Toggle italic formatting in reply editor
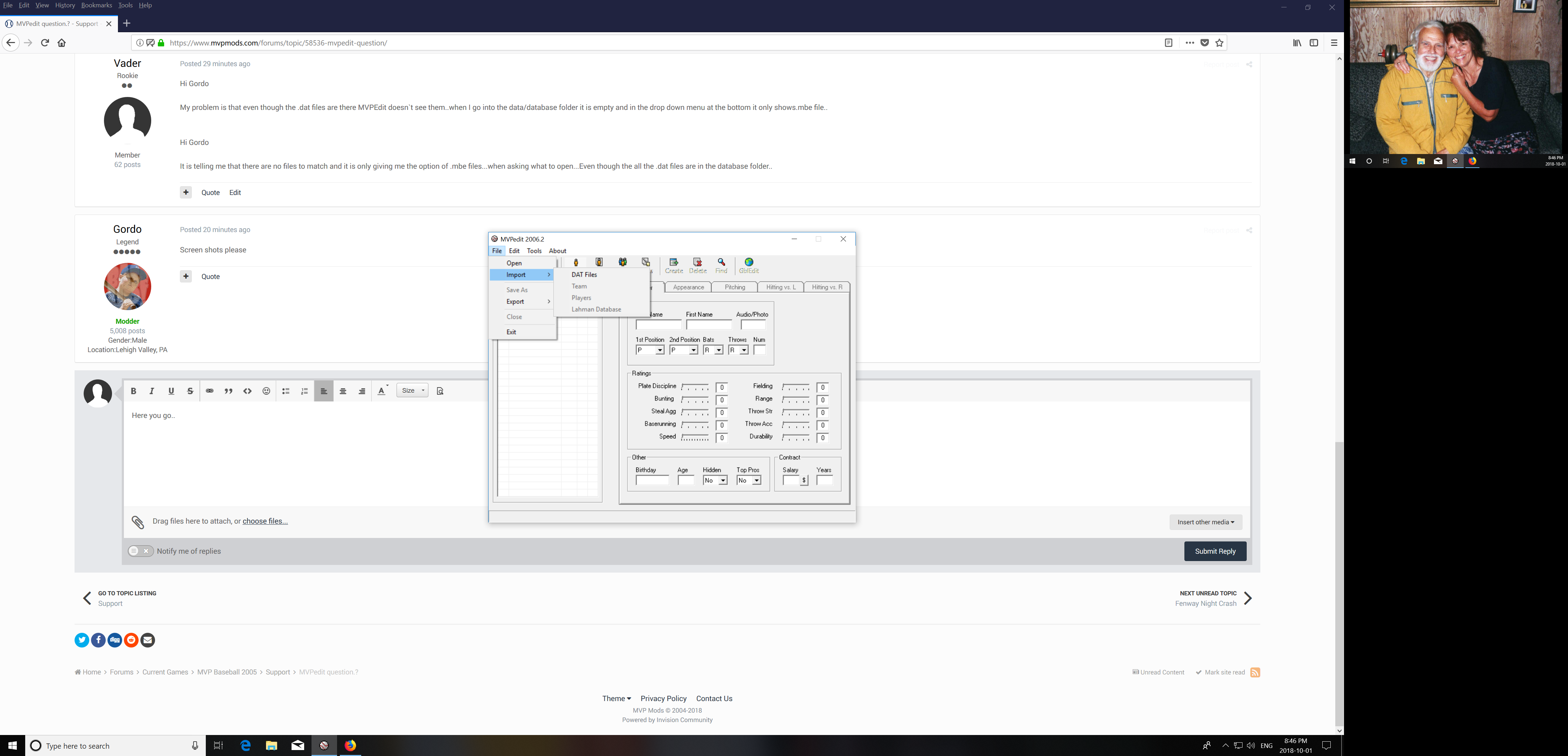 coord(152,391)
